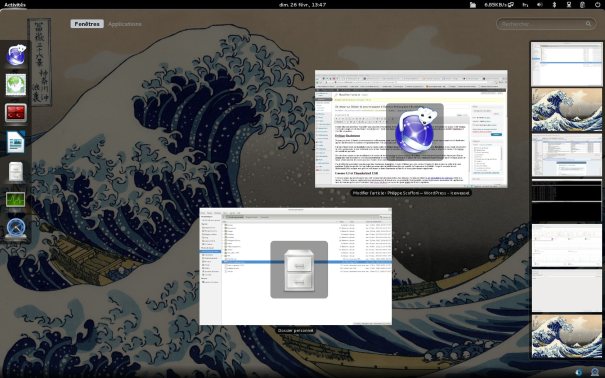The image size is (605, 378).
Task: Open the volume menu in the top bar
Action: 540,5
